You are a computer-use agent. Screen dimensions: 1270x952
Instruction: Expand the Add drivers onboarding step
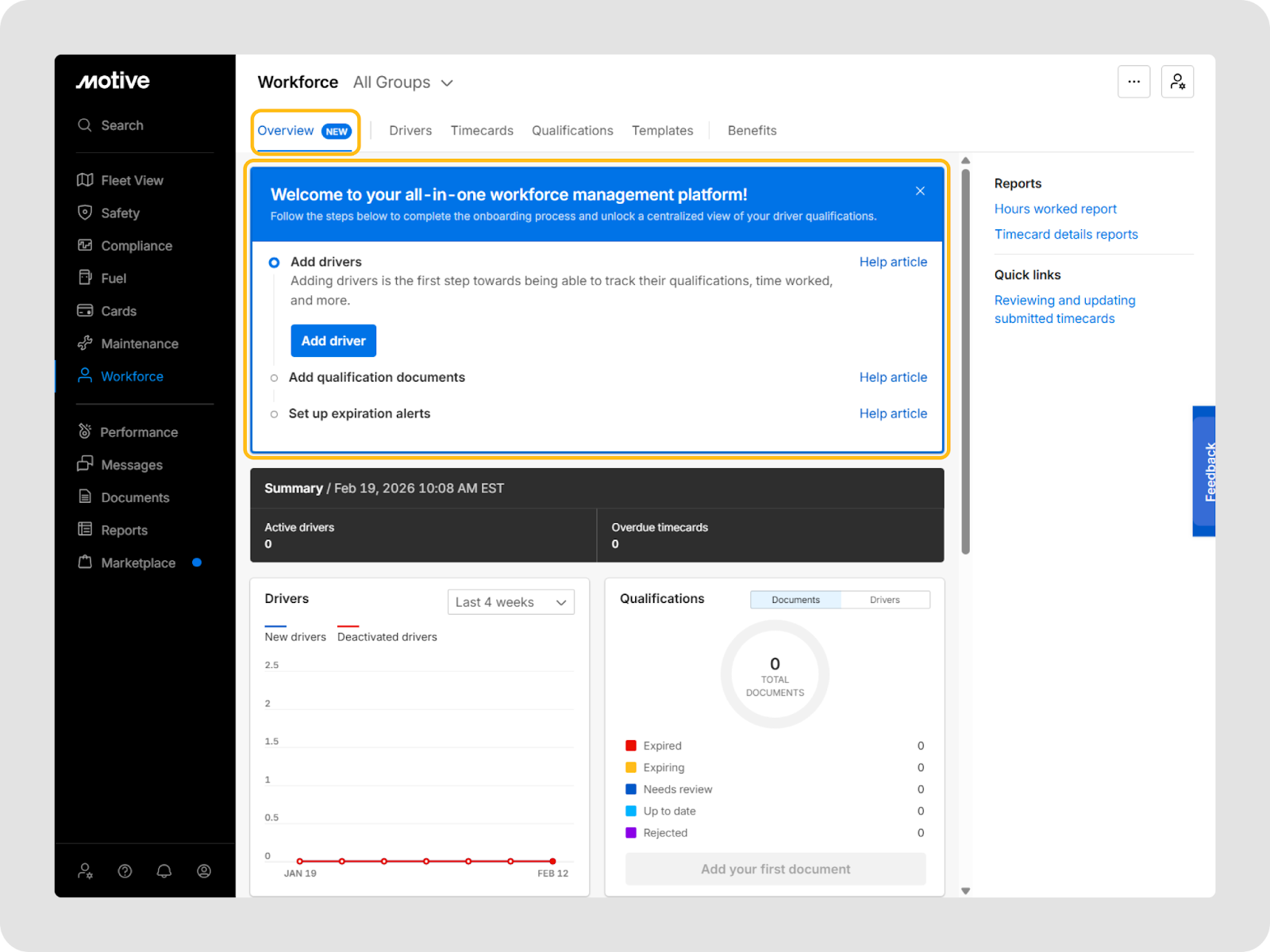325,262
